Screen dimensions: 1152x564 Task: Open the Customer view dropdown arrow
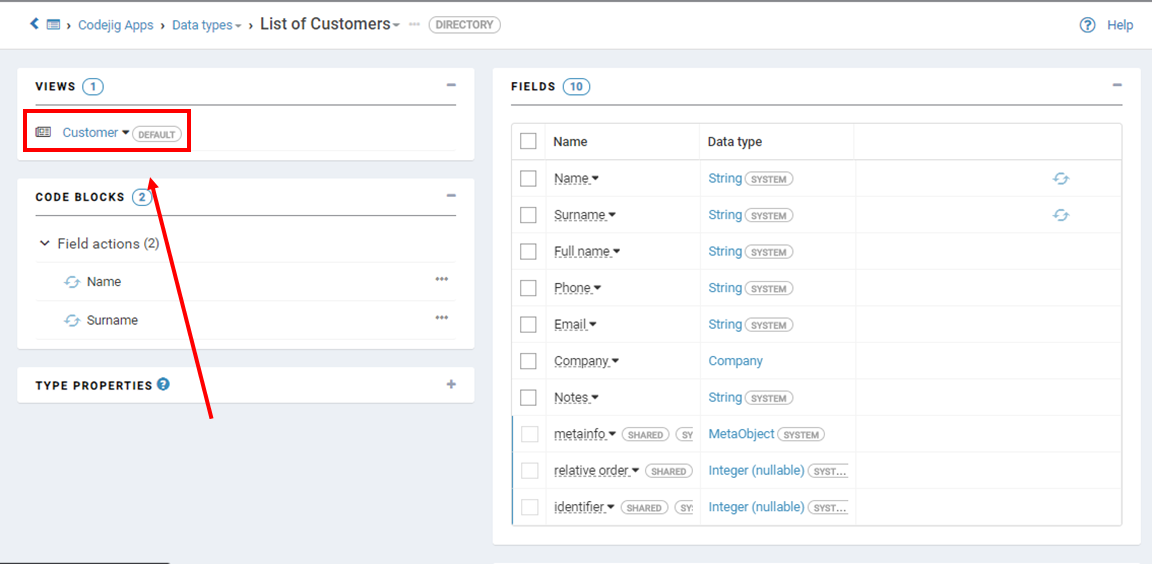click(126, 133)
